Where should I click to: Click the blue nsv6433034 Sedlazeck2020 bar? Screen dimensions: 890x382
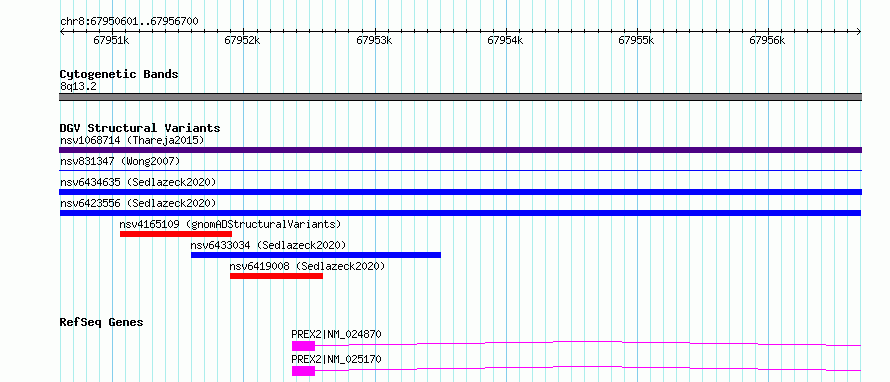(x=316, y=255)
